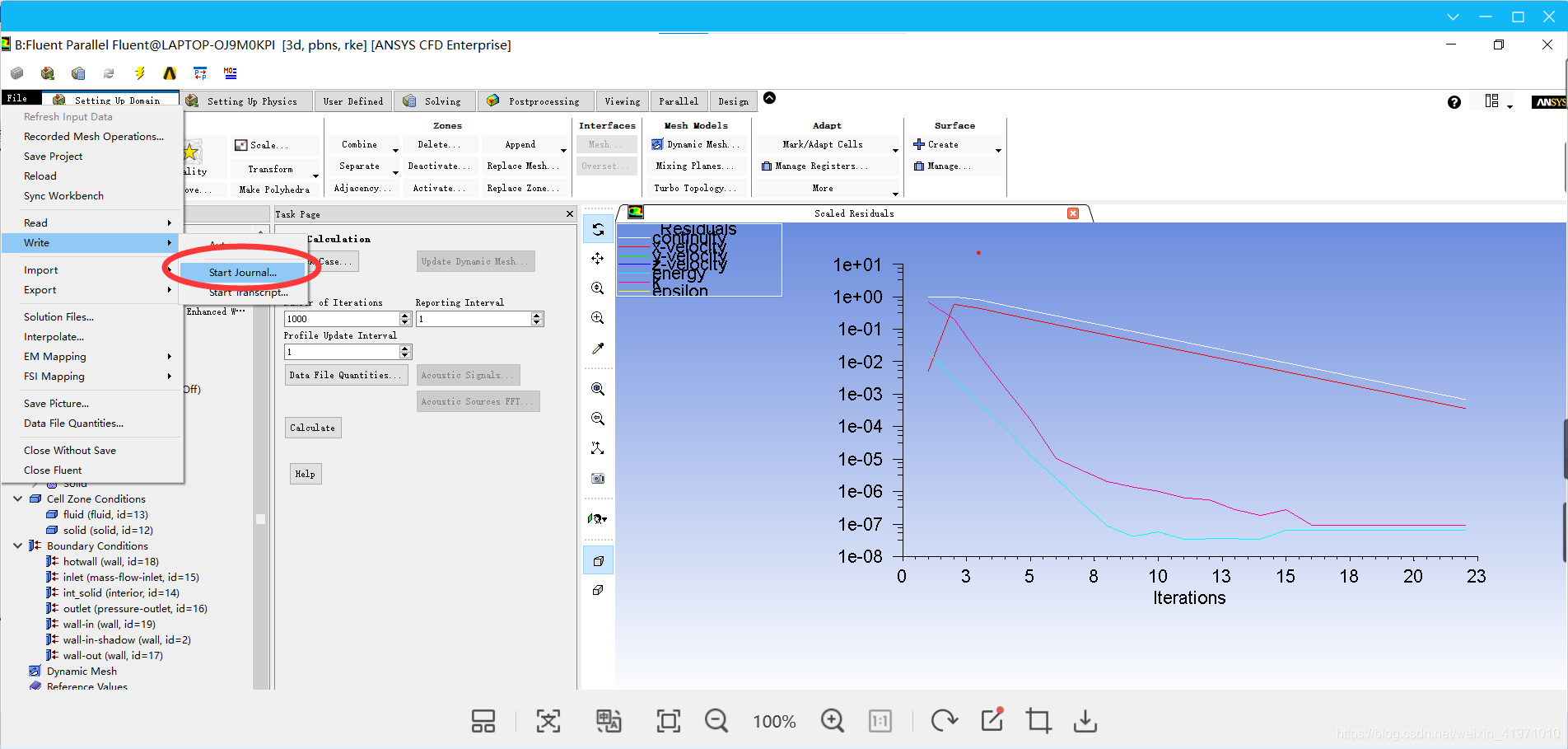This screenshot has height=749, width=1568.
Task: Click image viewer zoom out magnifier
Action: pyautogui.click(x=716, y=721)
